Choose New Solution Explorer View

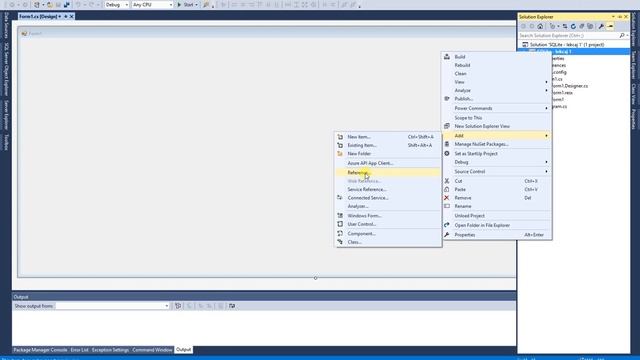coord(497,126)
